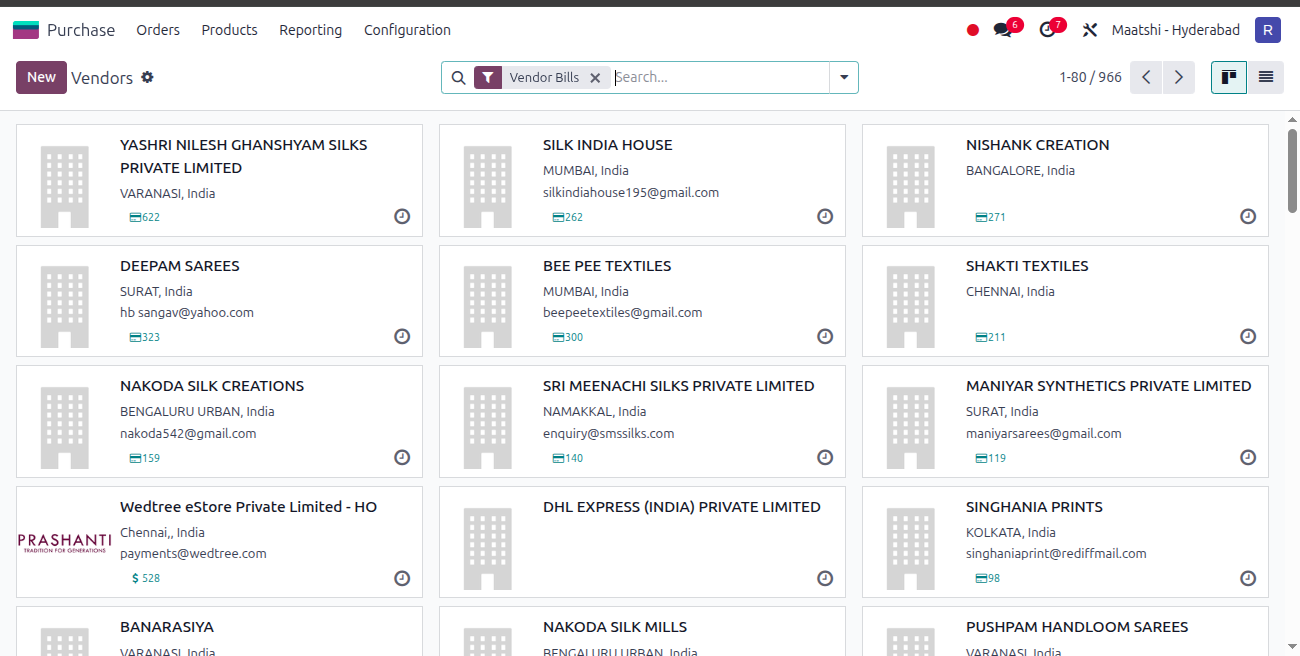Click email singhaniaprint@rediffmail.com
Image resolution: width=1300 pixels, height=656 pixels.
[1056, 553]
